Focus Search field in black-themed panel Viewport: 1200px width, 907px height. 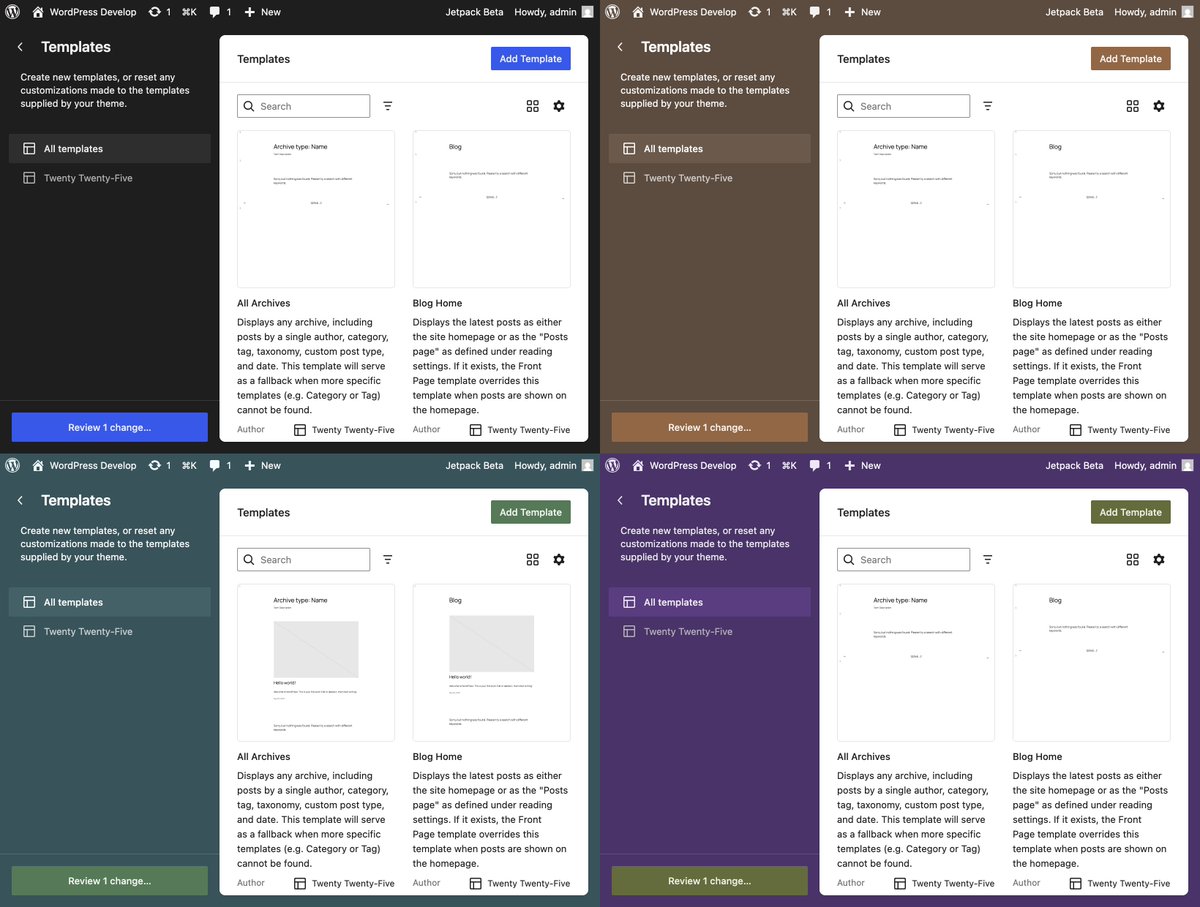(304, 106)
